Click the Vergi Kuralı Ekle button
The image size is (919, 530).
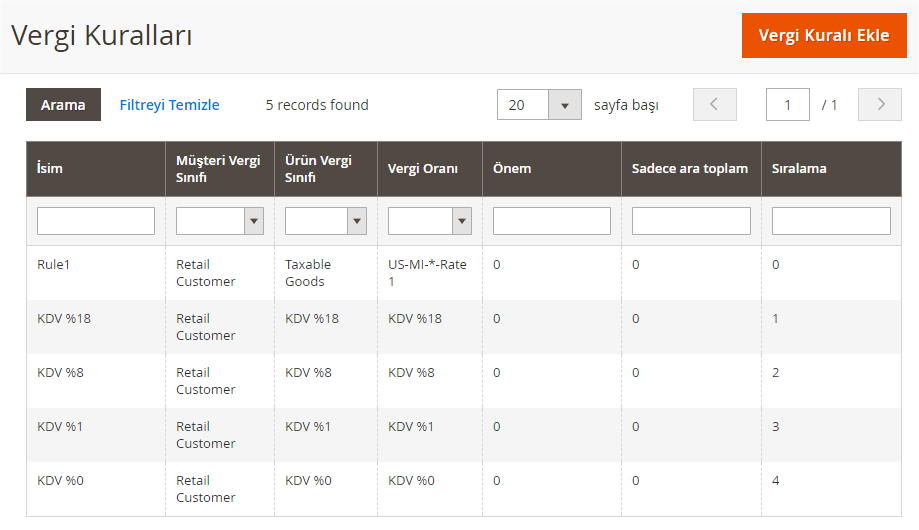823,36
